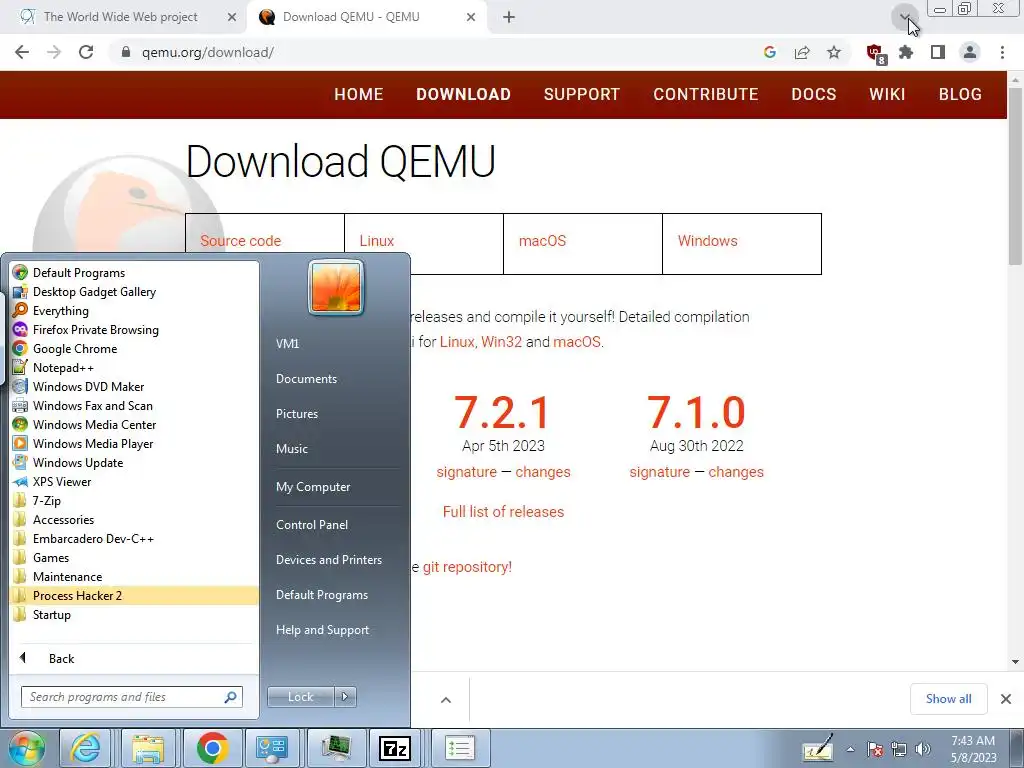Click the uBlock Origin extension icon
The width and height of the screenshot is (1024, 768).
tap(875, 53)
